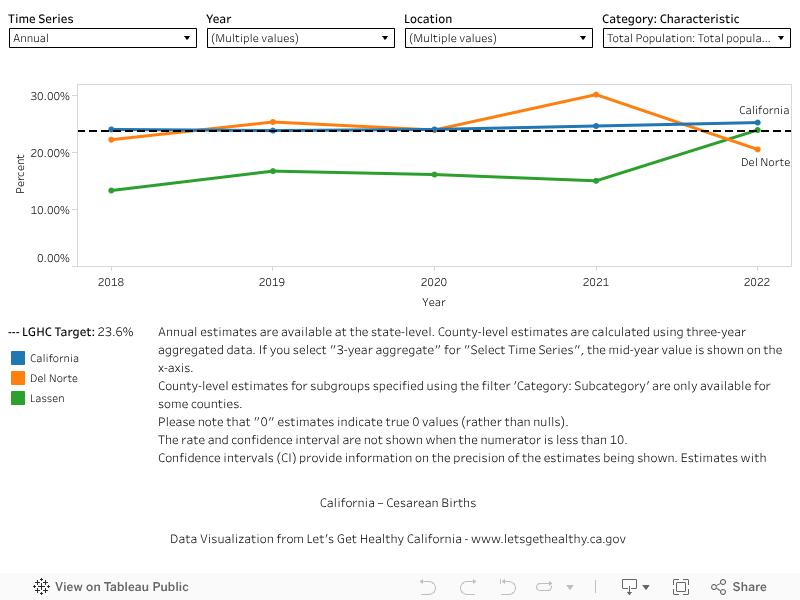Screen dimensions: 800x600
Task: Click the refresh data icon
Action: pos(545,587)
